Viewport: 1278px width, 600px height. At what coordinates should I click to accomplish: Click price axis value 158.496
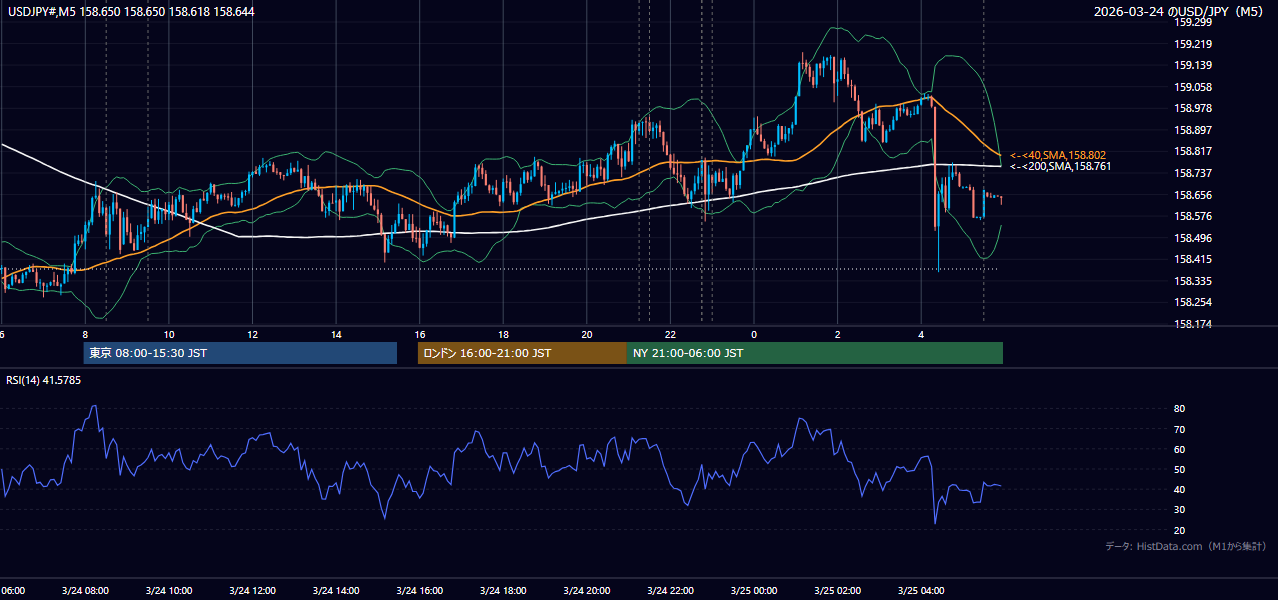tap(1194, 238)
